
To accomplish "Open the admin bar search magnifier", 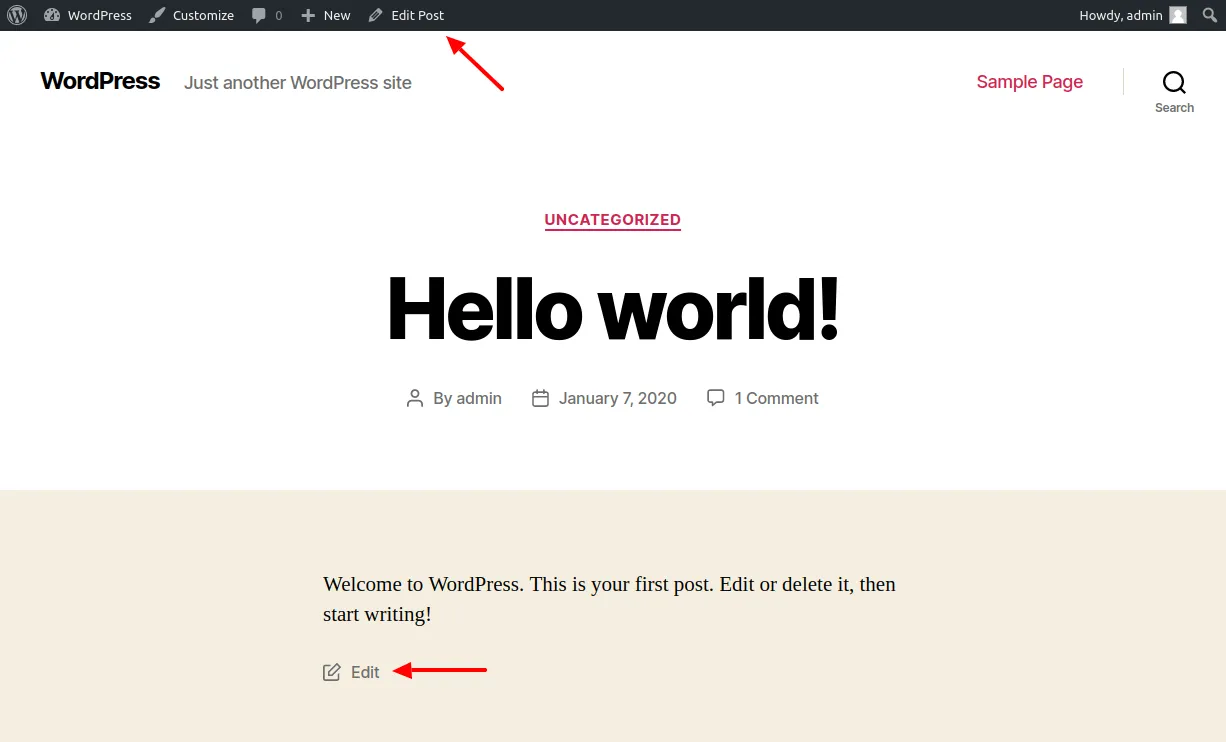I will click(1209, 15).
